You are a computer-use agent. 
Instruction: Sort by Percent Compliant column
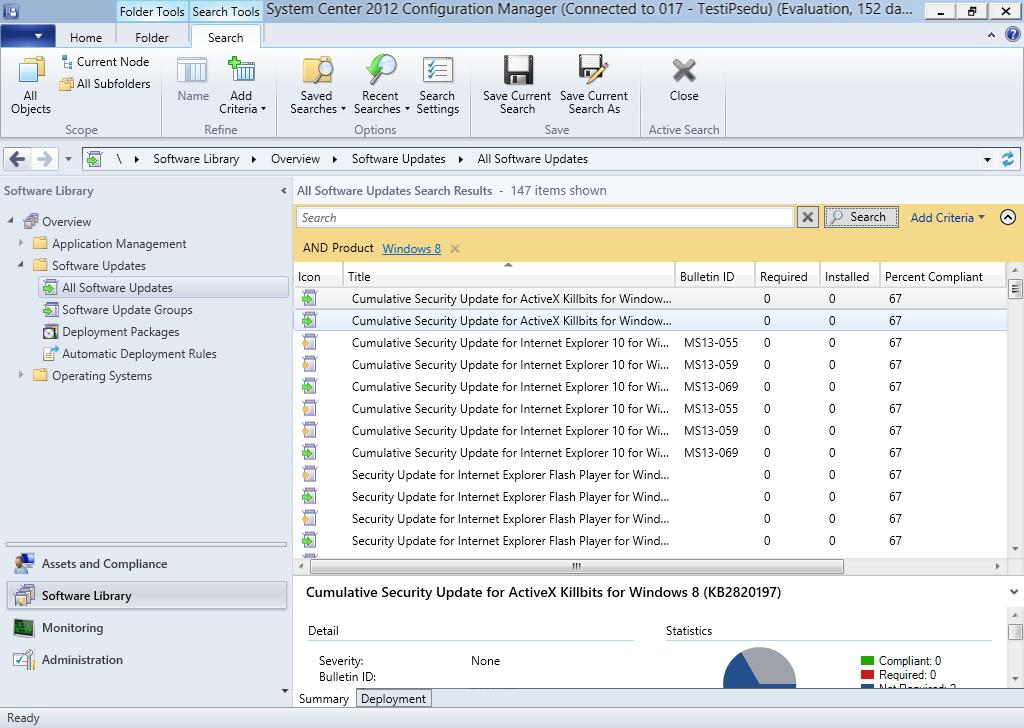[942, 276]
